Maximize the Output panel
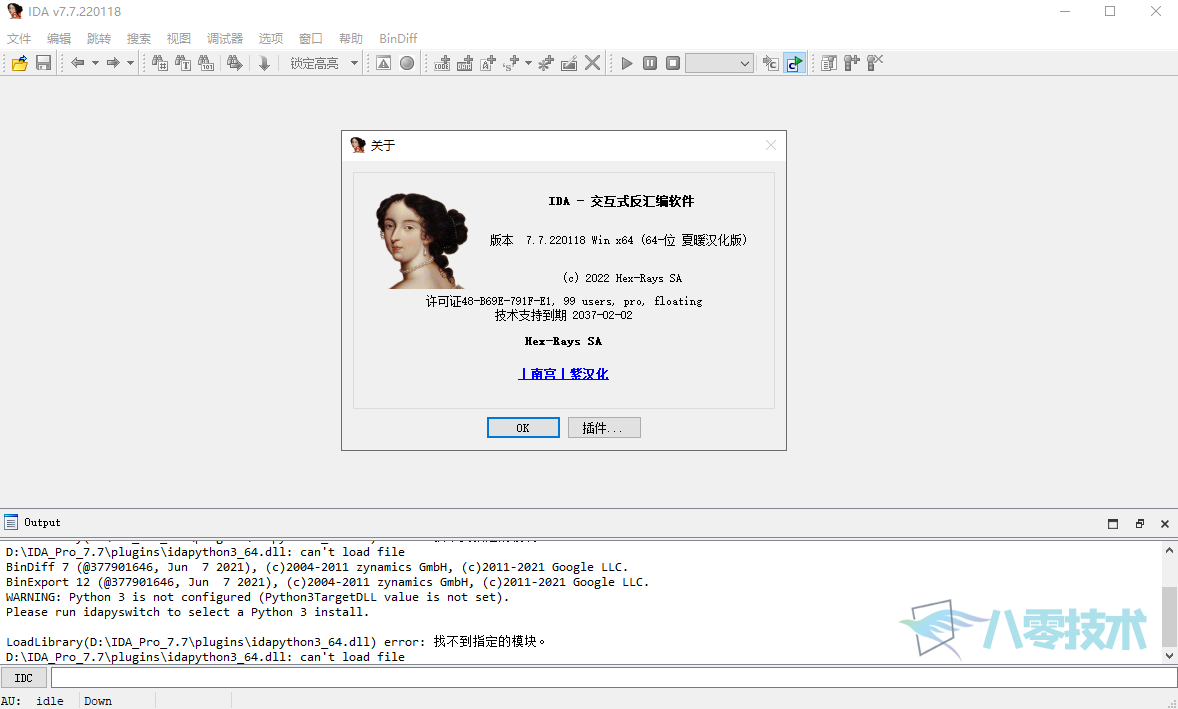This screenshot has width=1178, height=709. pos(1113,523)
